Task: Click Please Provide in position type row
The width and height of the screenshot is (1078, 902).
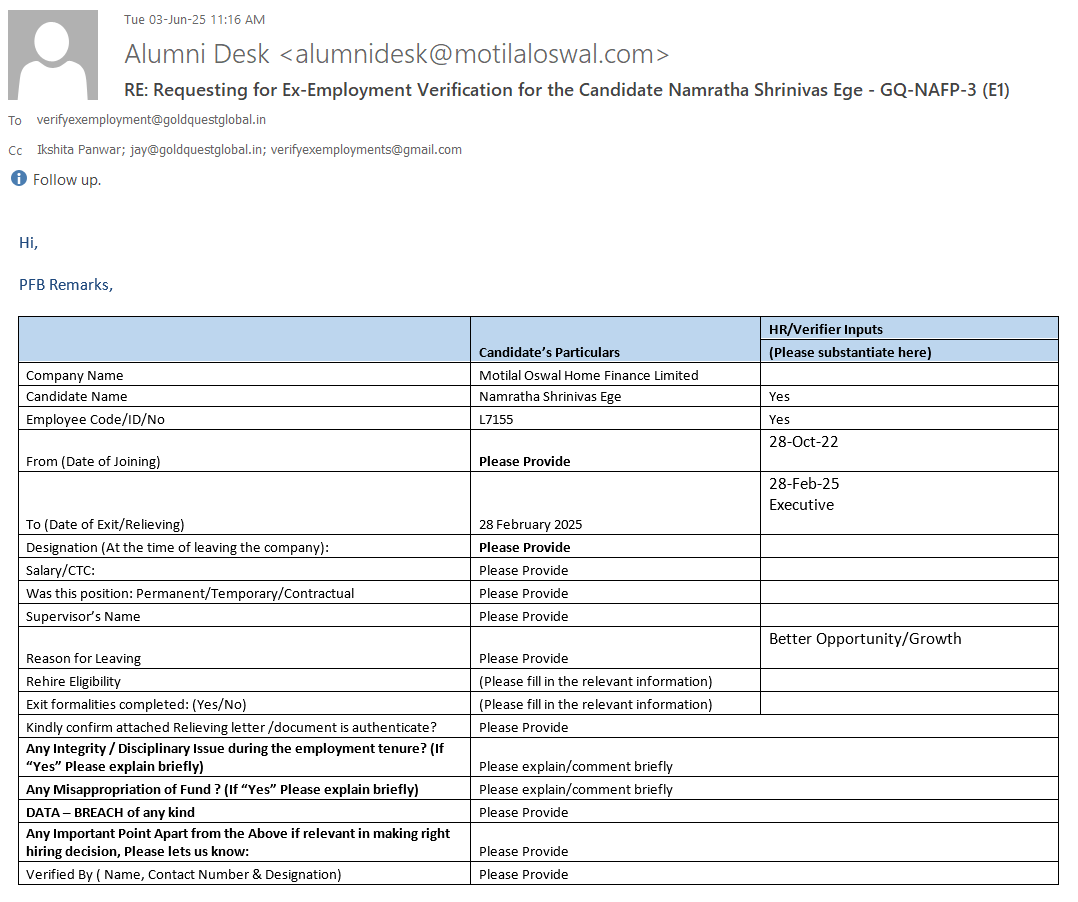Action: 523,593
